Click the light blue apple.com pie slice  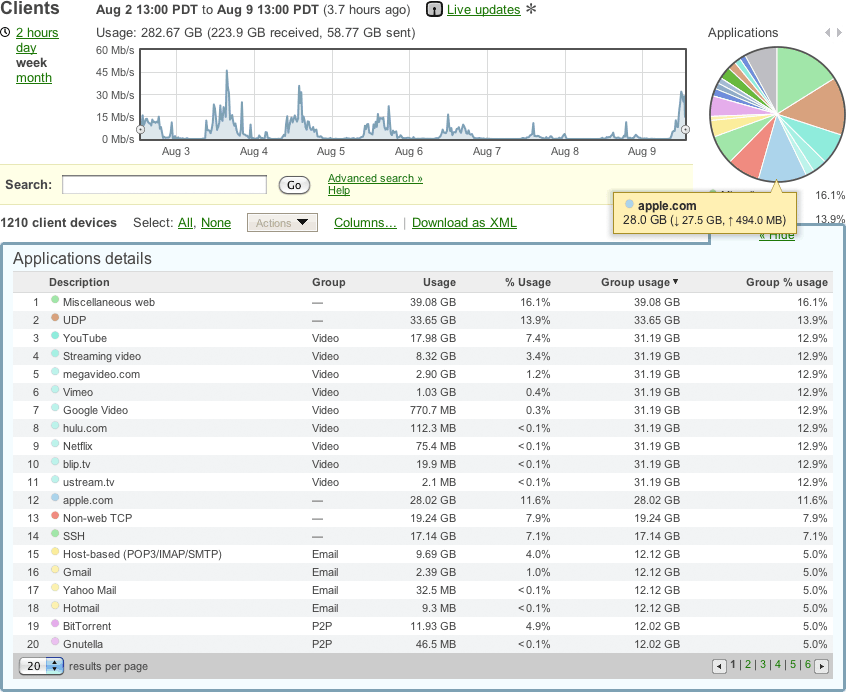[x=779, y=155]
